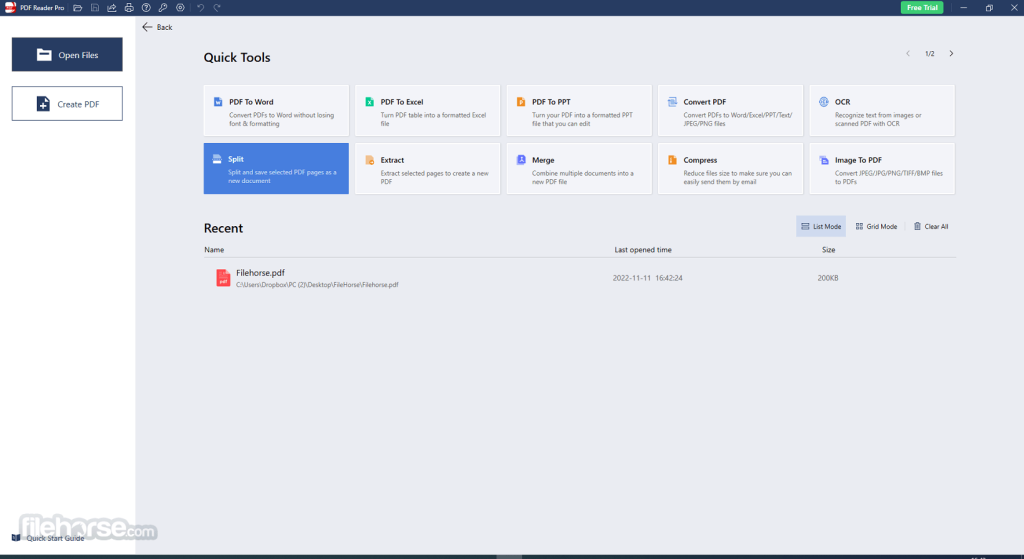This screenshot has height=559, width=1024.
Task: Click the open folder icon in title bar
Action: (x=78, y=8)
